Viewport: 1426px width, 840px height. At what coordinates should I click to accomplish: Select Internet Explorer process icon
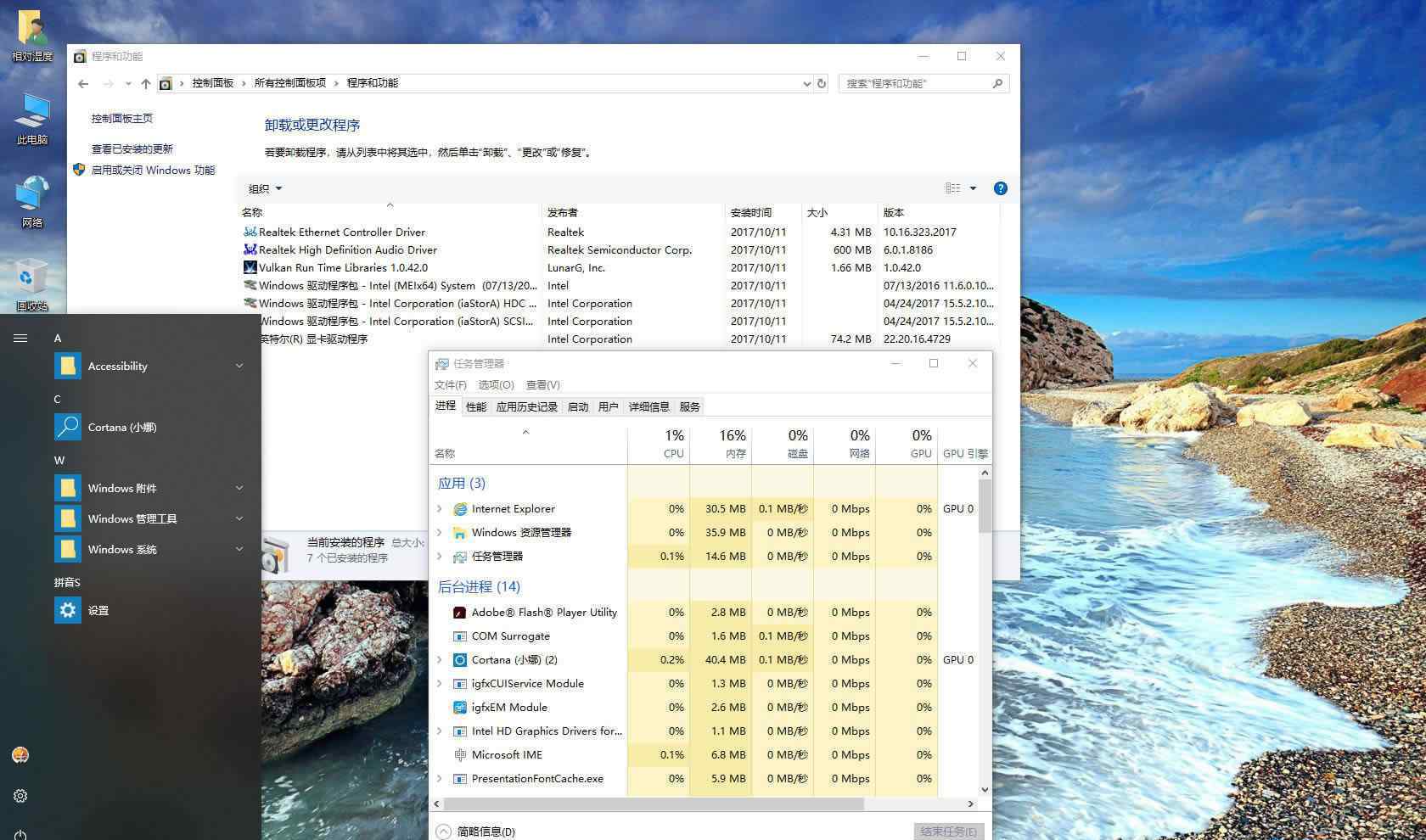460,509
